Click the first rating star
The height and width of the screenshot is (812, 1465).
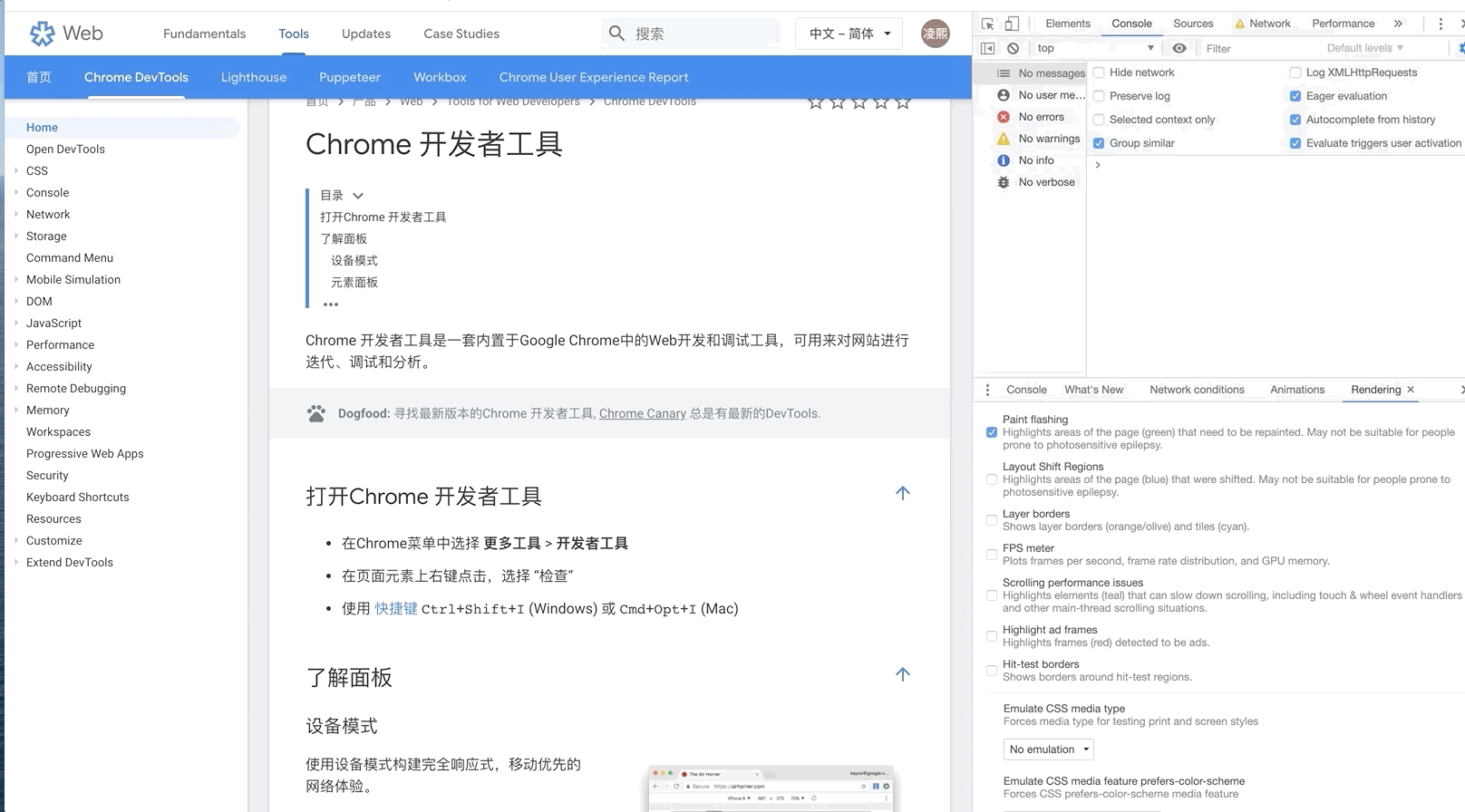[x=816, y=101]
